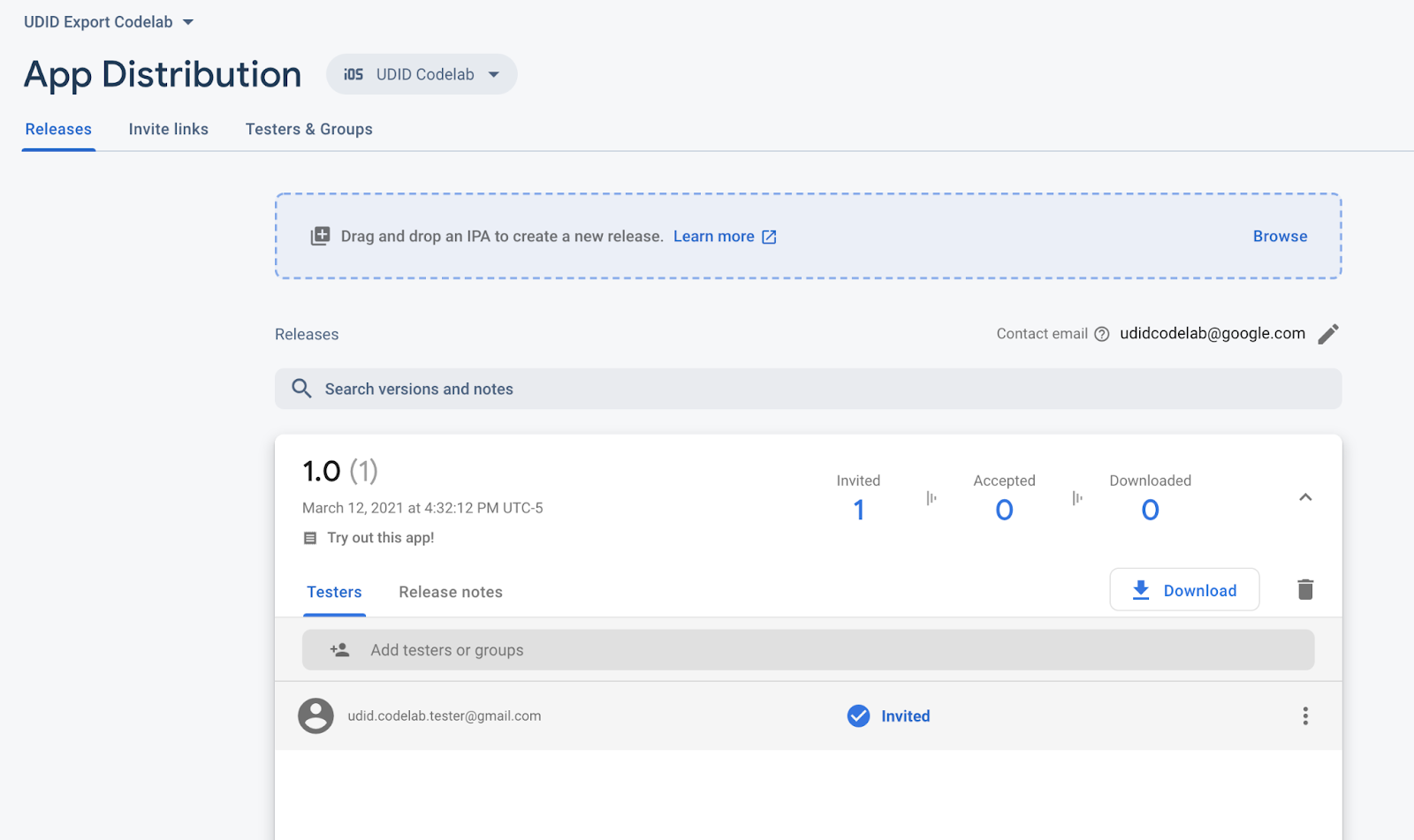Collapse the 1.0 release card chevron

point(1304,497)
